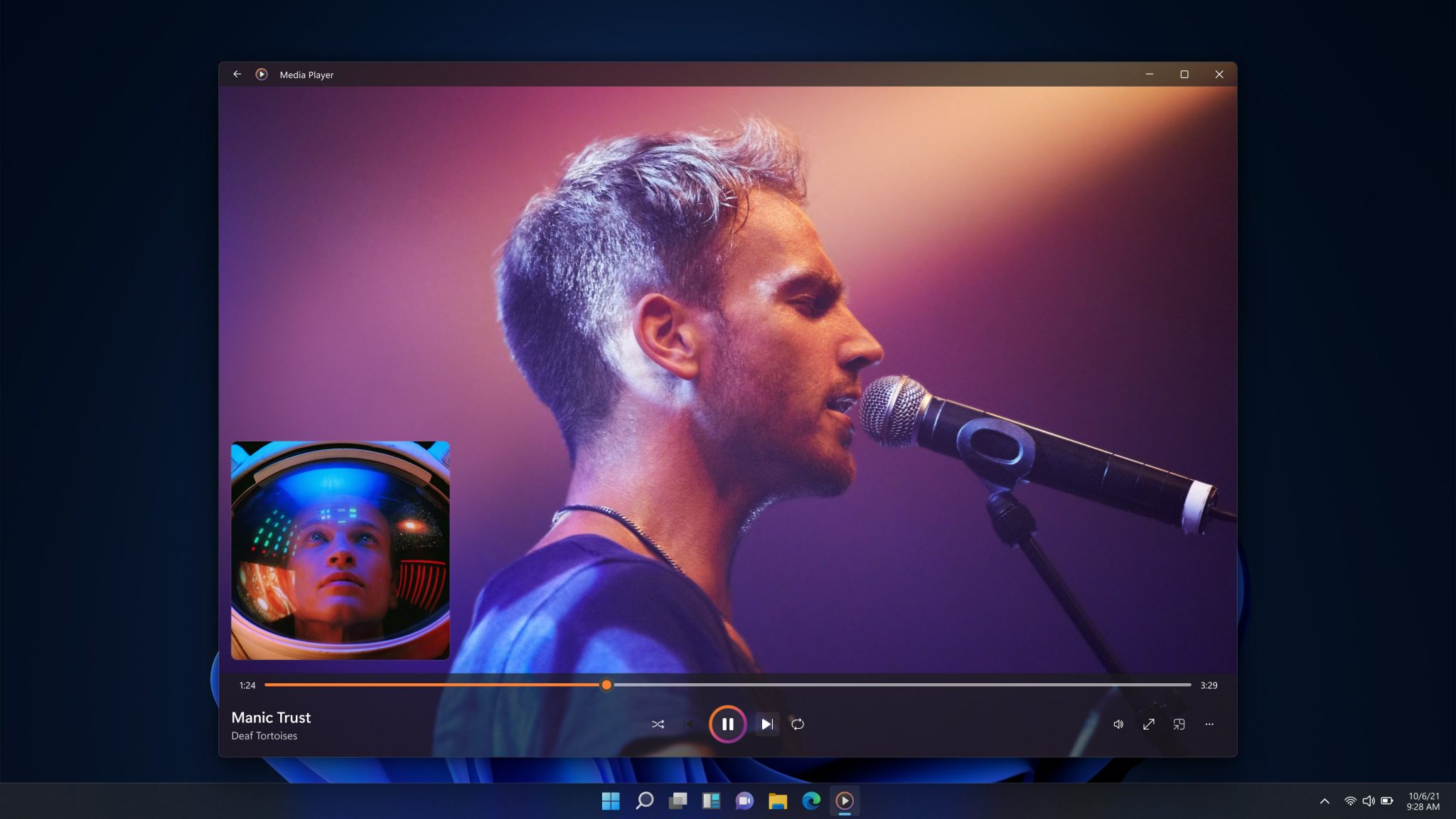This screenshot has width=1456, height=819.
Task: Click the astronaut album art thumbnail
Action: pos(340,551)
